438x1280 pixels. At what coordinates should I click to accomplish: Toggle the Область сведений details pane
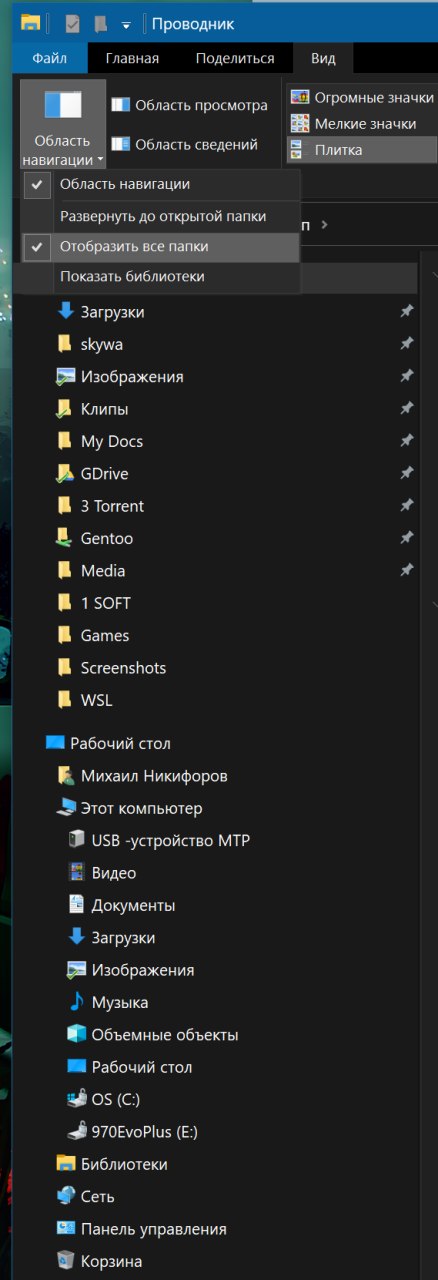pyautogui.click(x=184, y=145)
